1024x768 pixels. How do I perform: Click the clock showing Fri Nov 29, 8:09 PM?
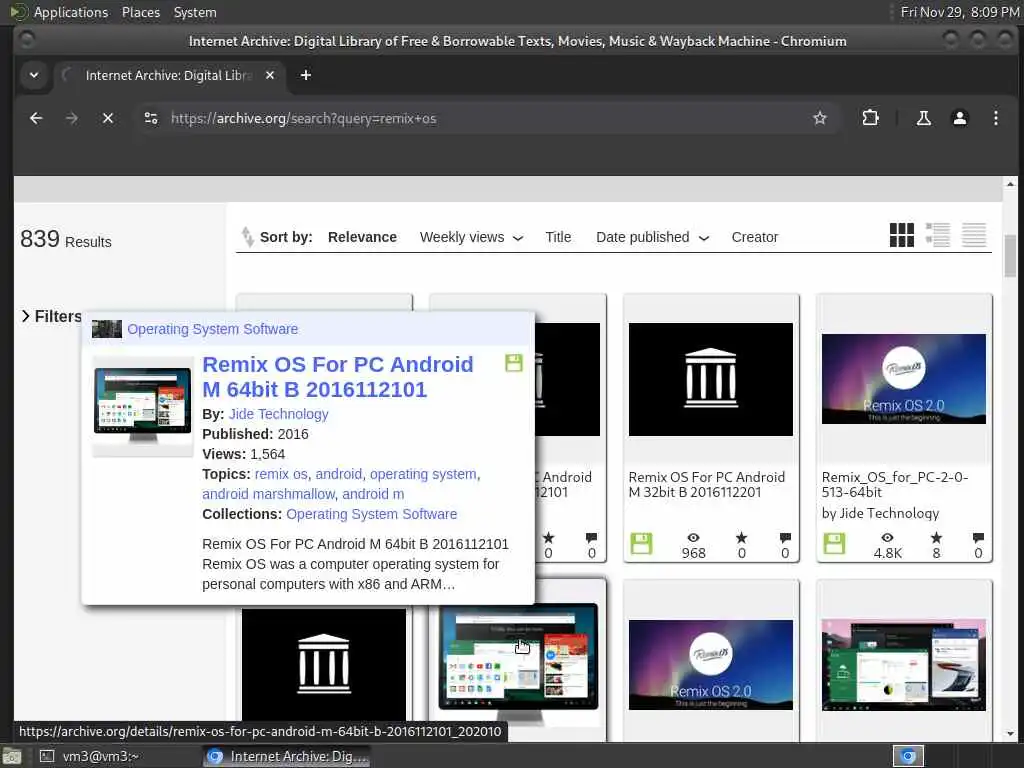959,12
